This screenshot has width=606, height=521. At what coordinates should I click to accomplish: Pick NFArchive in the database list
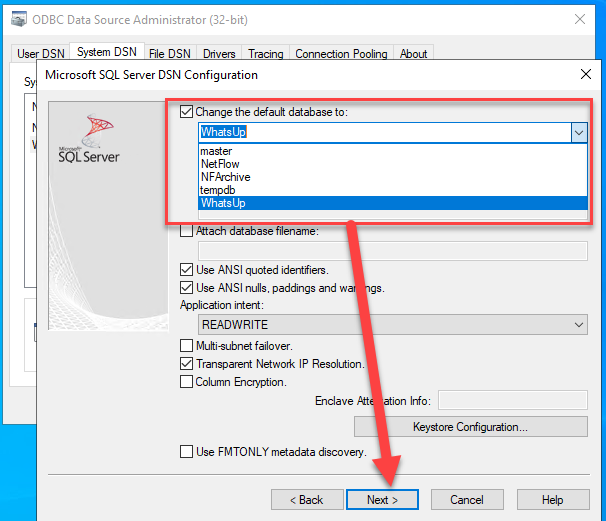393,177
